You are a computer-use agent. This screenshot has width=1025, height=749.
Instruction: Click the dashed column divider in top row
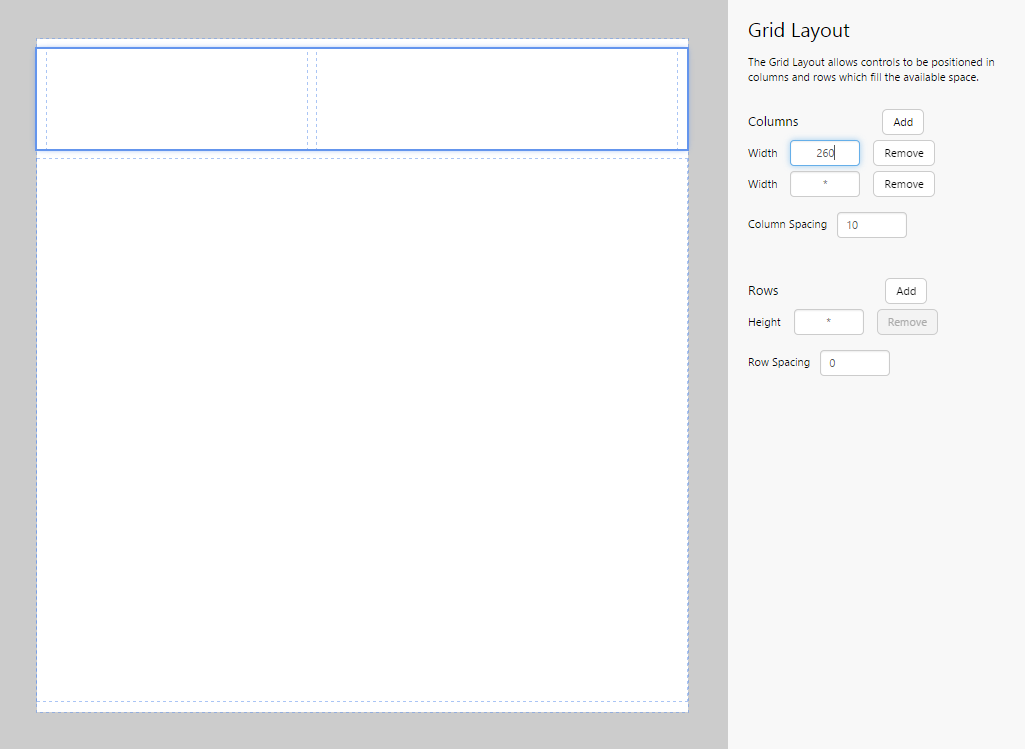pyautogui.click(x=313, y=98)
